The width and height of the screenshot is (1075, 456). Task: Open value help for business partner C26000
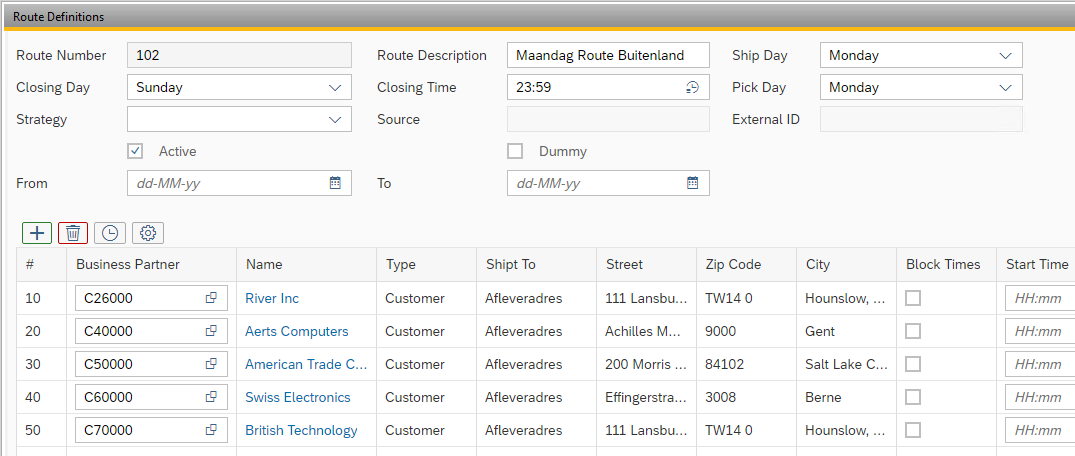(x=211, y=298)
